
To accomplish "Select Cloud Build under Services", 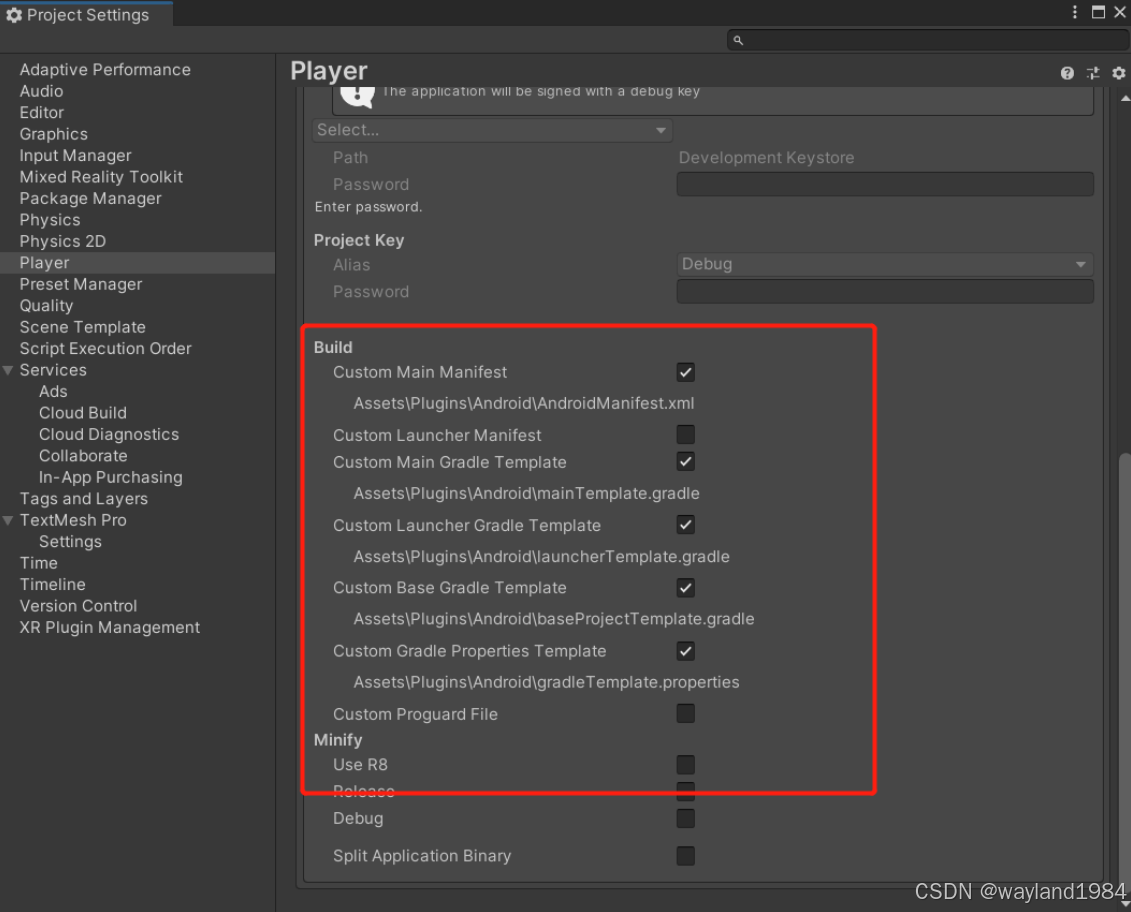I will click(82, 412).
